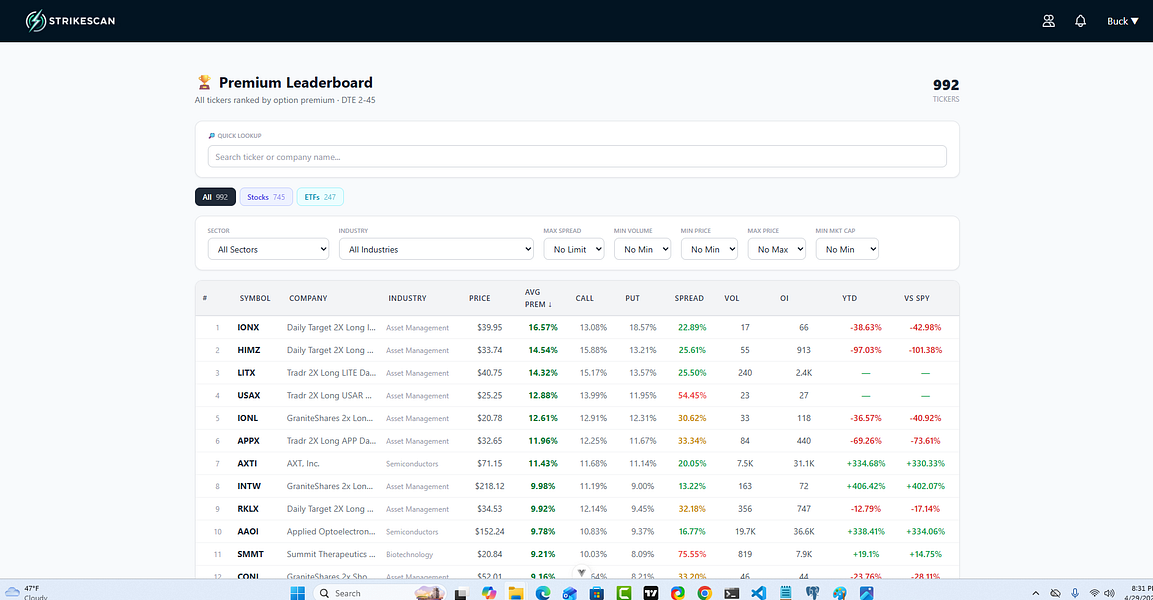Sort by VOL column header

[732, 299]
